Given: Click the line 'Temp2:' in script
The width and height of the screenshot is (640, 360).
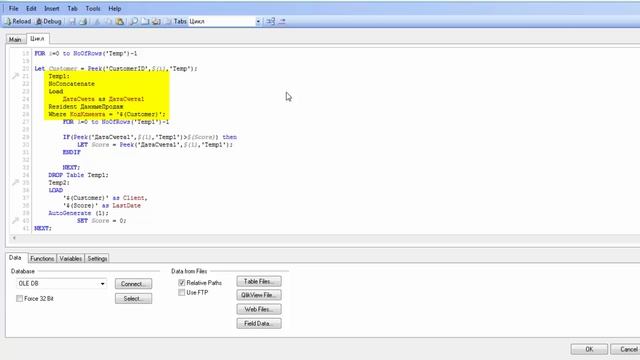Looking at the screenshot, I should [x=59, y=182].
